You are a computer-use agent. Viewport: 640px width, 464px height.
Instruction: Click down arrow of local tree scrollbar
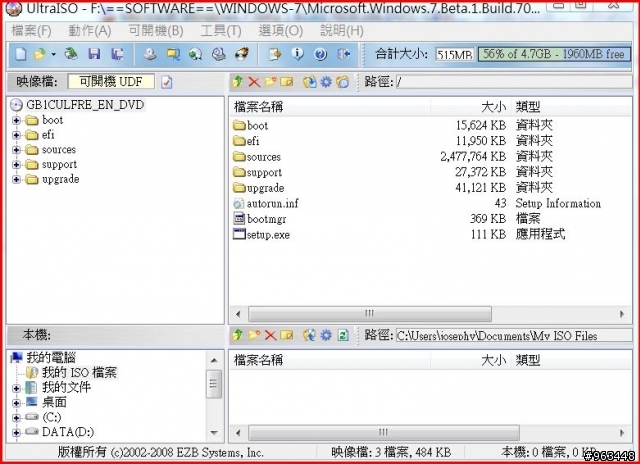pyautogui.click(x=214, y=432)
